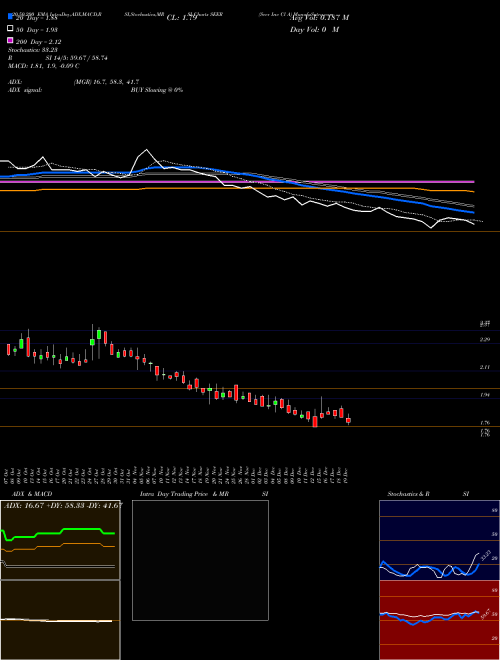This screenshot has width=500, height=660.
Task: Click the 'Intra Day Trading Price & MR' title
Action: 184,494
